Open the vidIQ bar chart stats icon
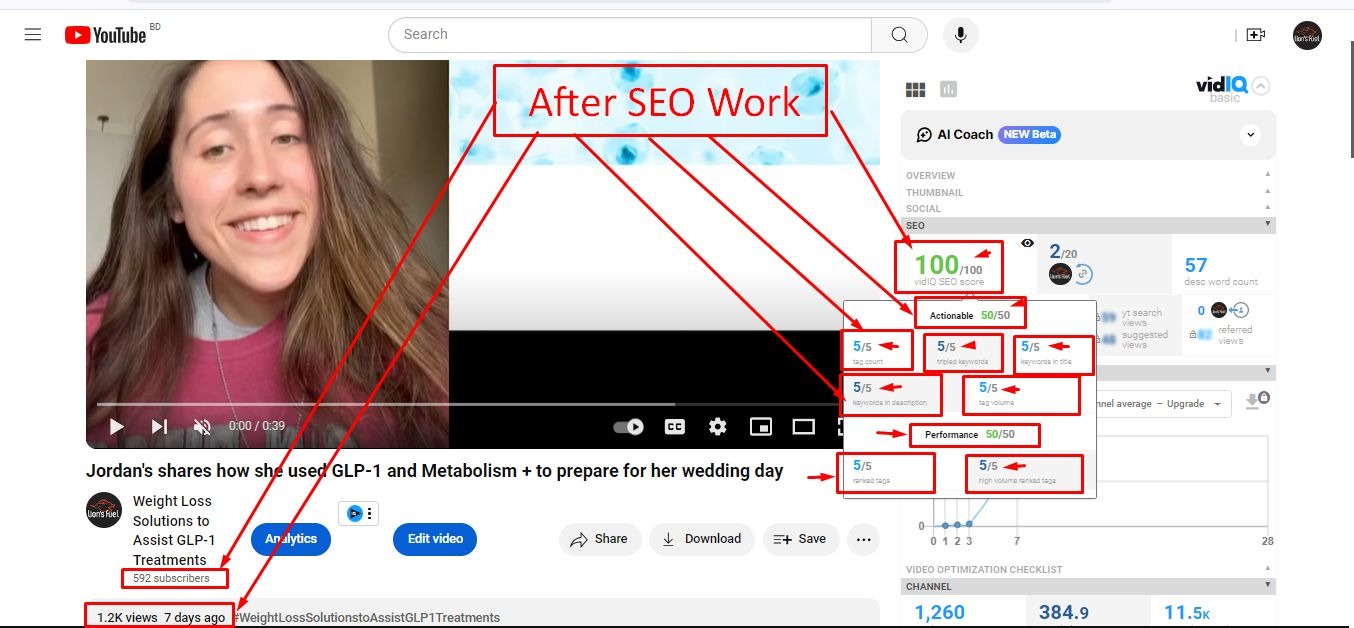 (x=948, y=90)
